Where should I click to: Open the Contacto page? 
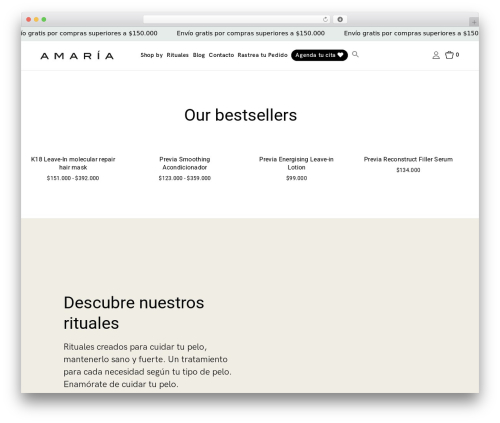[x=221, y=55]
